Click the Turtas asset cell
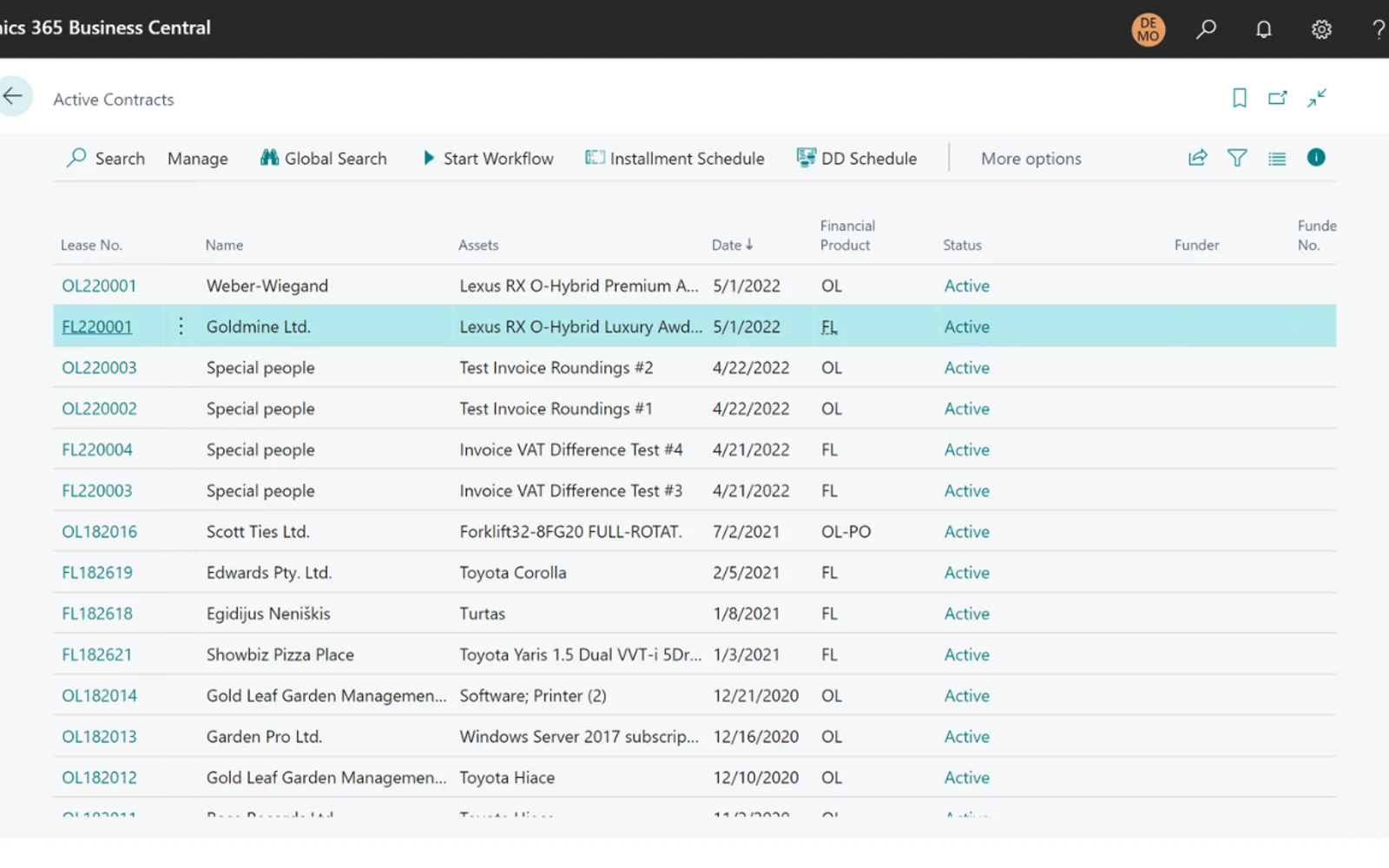 point(482,613)
